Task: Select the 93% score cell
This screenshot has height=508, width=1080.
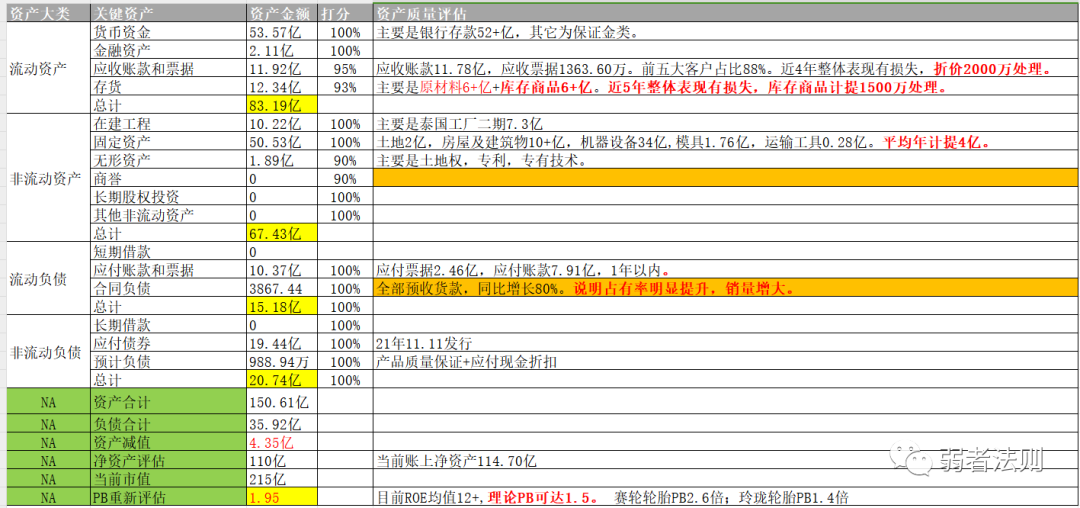Action: coord(345,87)
